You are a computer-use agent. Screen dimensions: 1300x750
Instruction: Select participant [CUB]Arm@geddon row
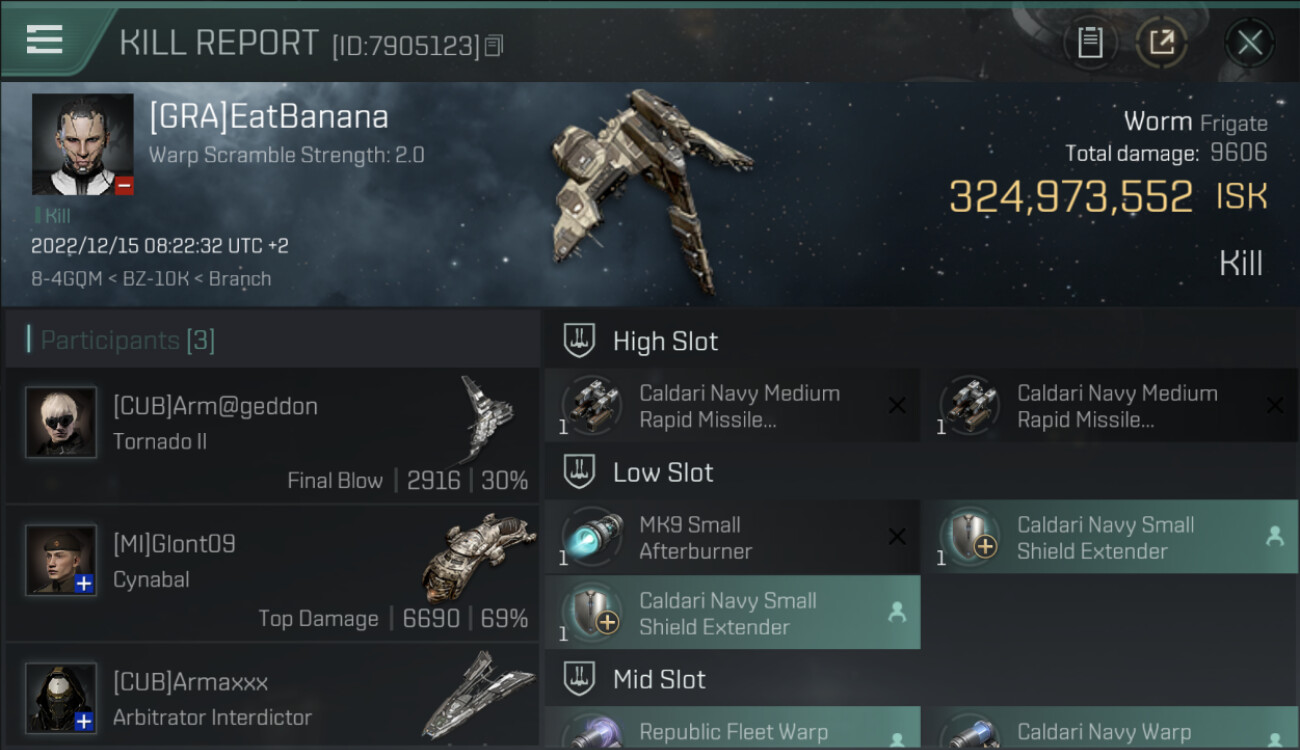click(272, 436)
